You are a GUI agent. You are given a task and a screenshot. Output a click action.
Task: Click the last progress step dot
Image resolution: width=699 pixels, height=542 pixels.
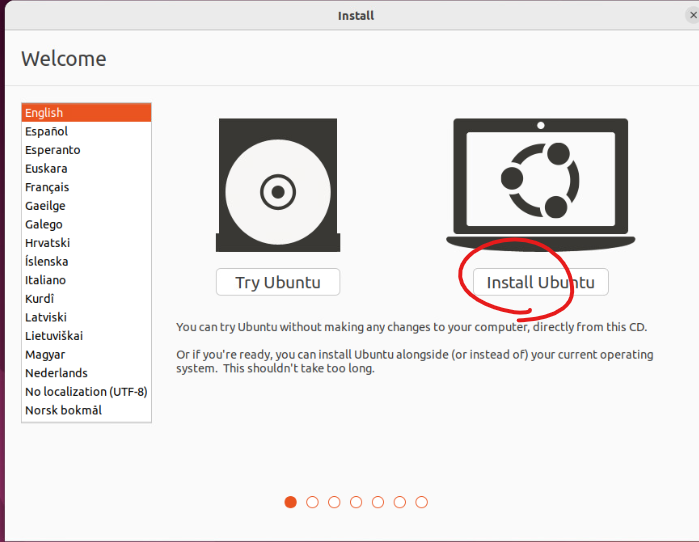click(x=422, y=502)
